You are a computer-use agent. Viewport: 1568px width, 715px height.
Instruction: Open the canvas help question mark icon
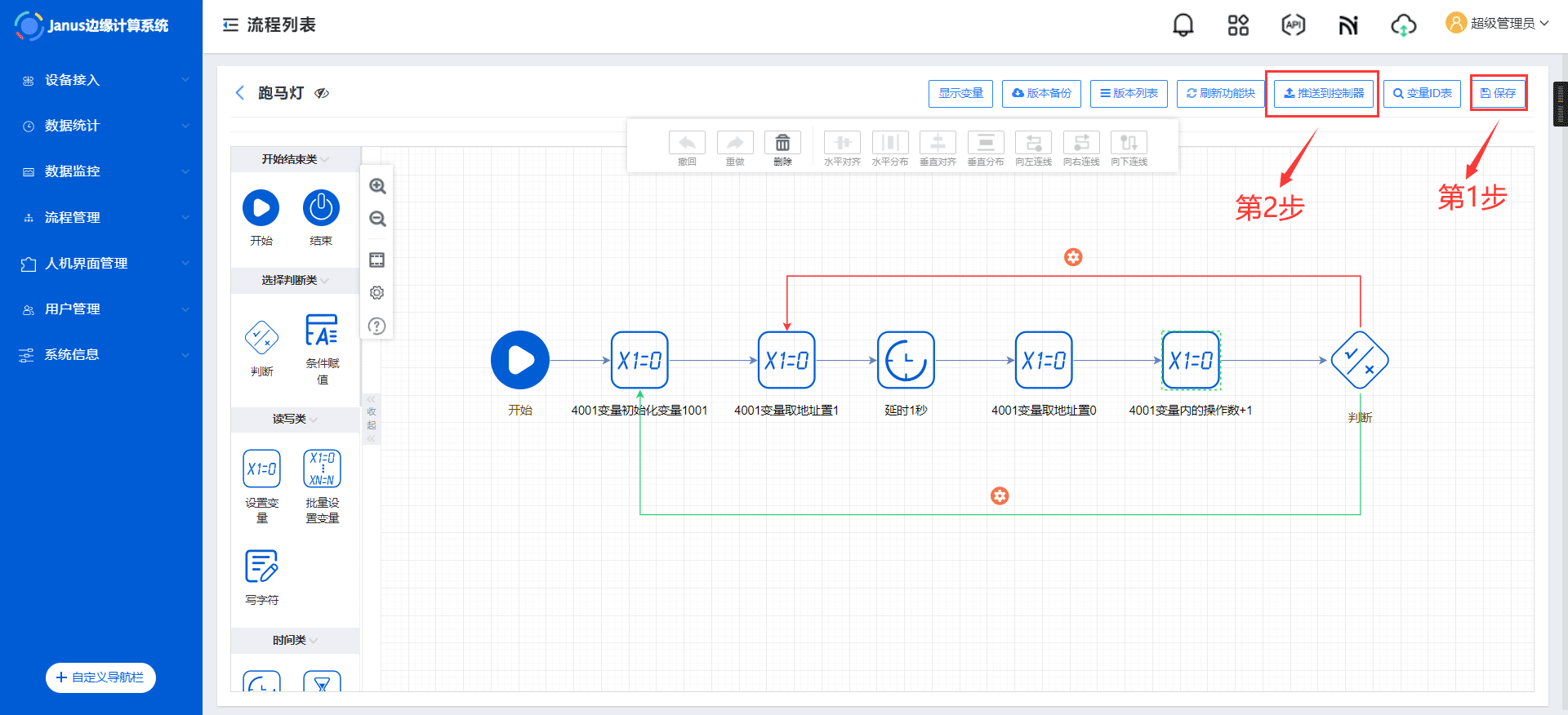coord(376,326)
